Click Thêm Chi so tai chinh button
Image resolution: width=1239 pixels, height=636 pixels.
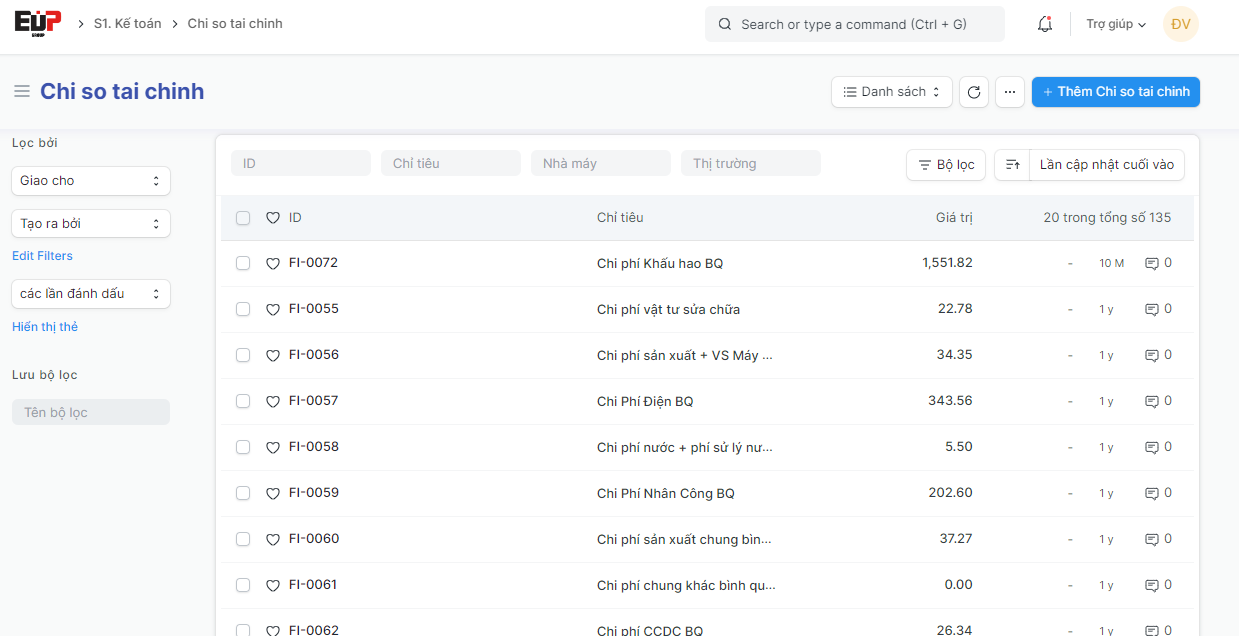pos(1115,92)
